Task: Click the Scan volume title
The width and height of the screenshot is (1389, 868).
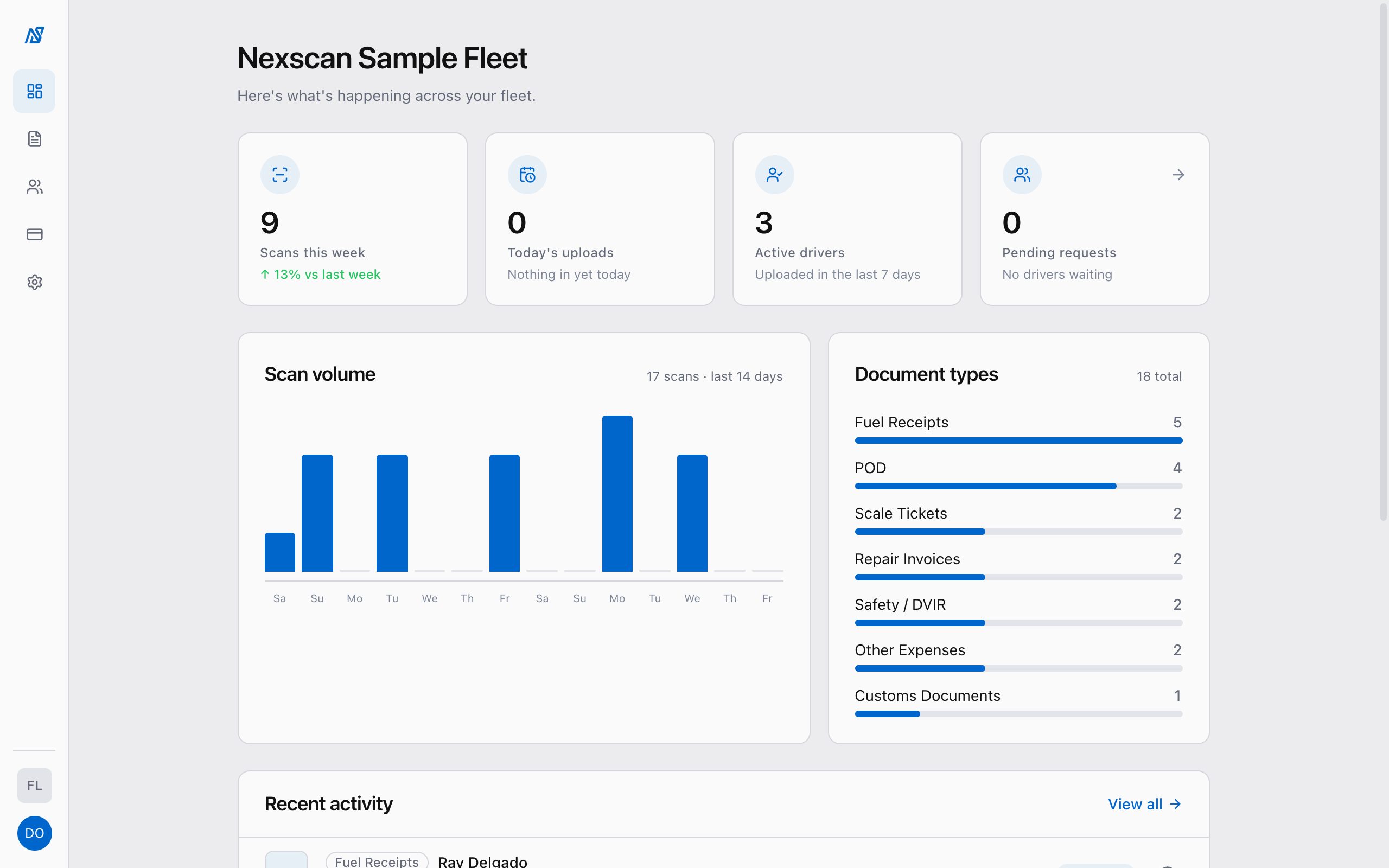Action: tap(320, 374)
